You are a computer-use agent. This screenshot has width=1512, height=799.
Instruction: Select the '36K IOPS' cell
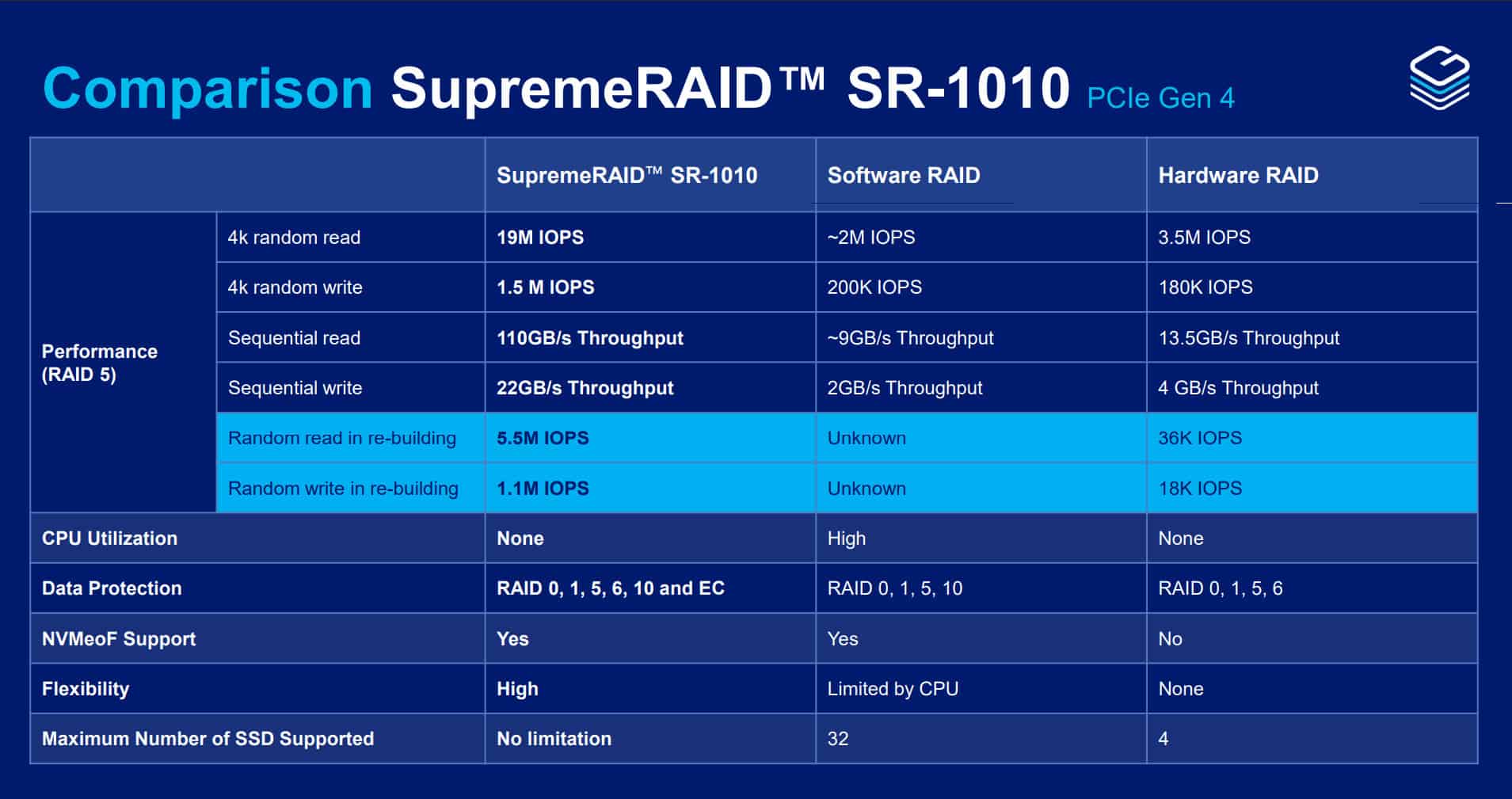1312,438
